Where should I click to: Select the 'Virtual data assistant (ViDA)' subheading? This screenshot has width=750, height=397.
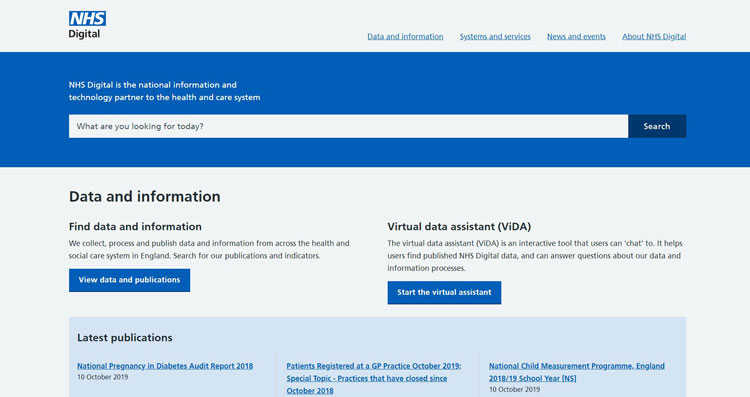pyautogui.click(x=459, y=227)
